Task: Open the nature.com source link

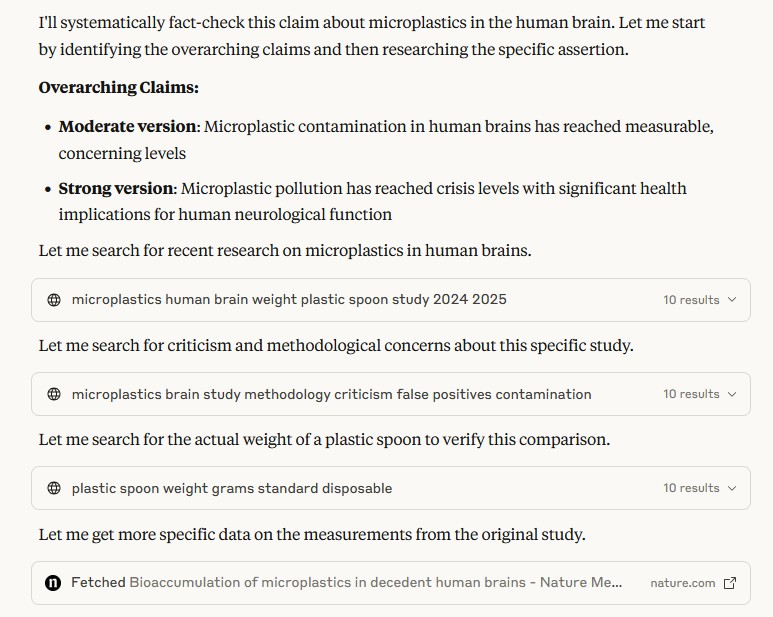Action: [683, 583]
